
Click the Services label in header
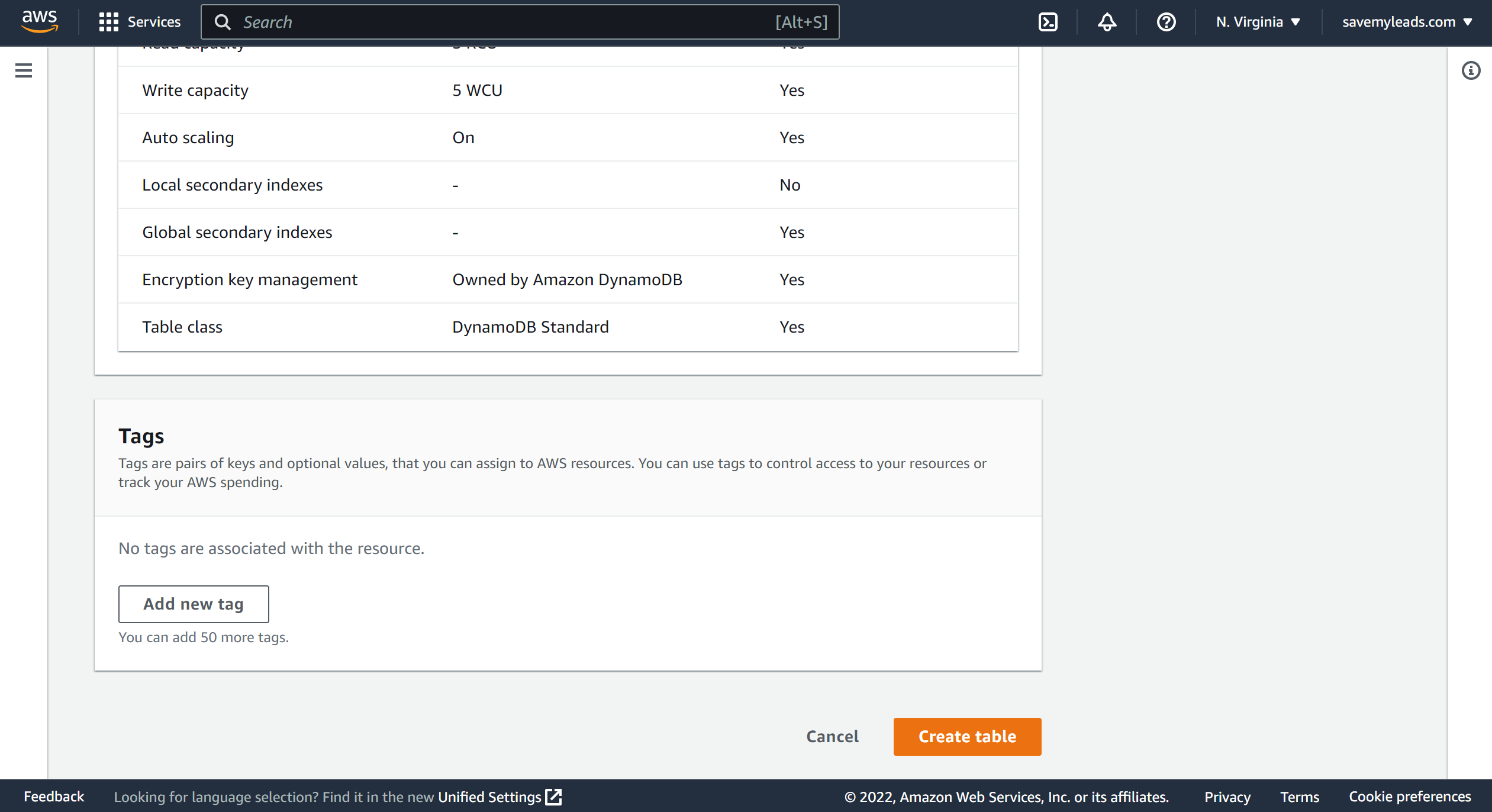point(154,22)
